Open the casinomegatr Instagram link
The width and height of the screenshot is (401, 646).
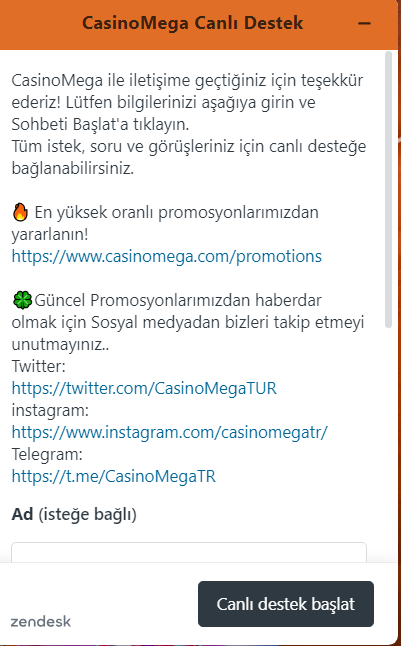(x=170, y=432)
